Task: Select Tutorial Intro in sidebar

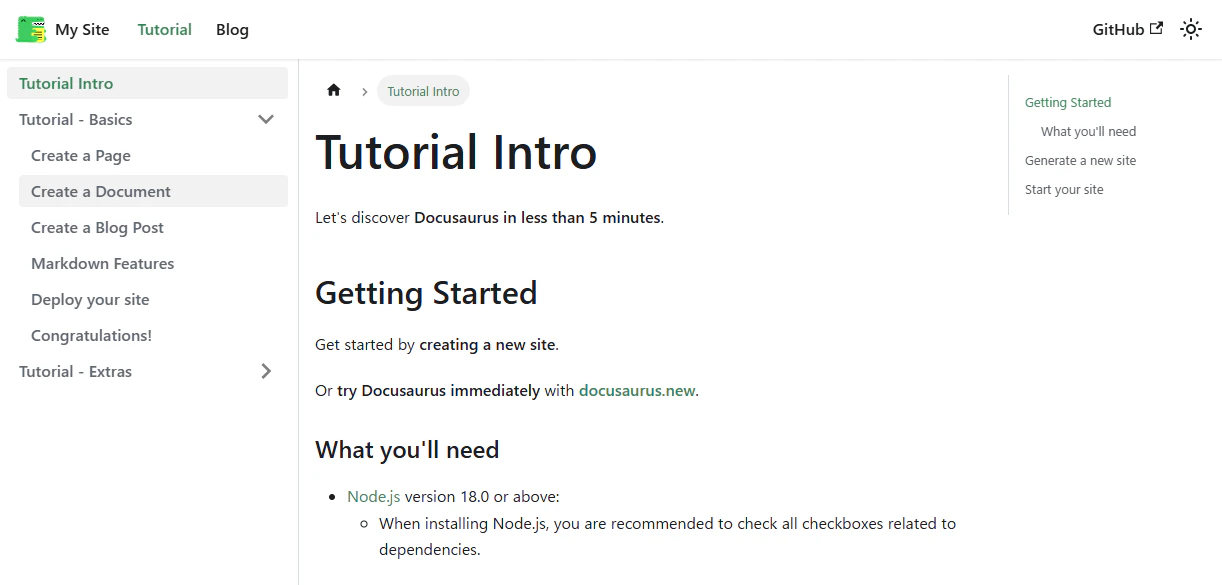Action: [x=147, y=83]
